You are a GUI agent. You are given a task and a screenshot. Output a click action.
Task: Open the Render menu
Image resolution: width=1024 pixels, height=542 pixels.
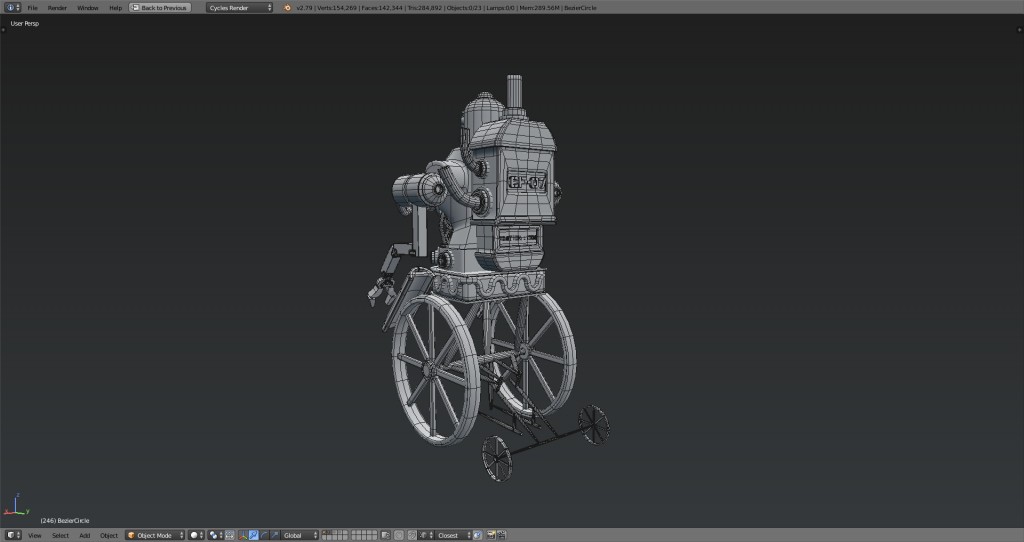click(57, 7)
